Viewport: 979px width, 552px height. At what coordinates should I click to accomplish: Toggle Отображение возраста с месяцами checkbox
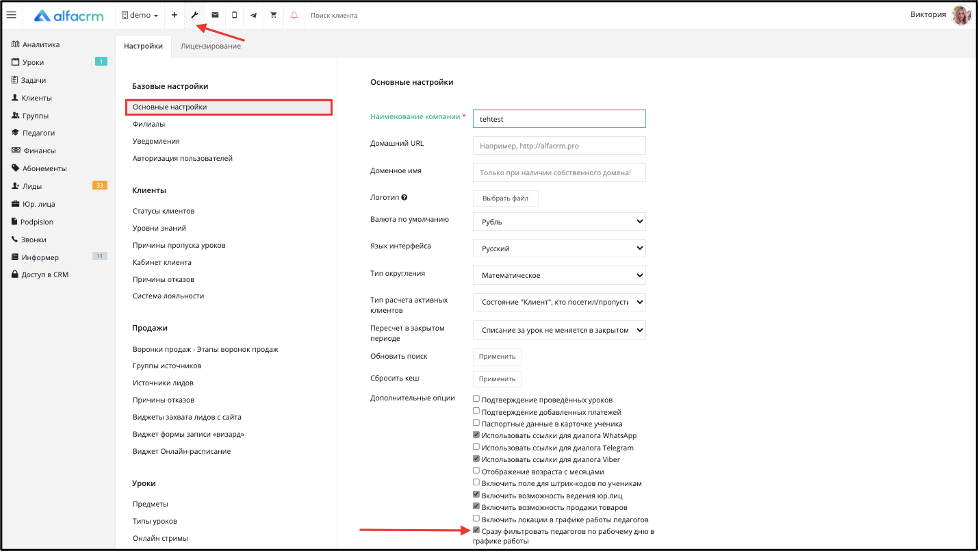click(x=476, y=471)
